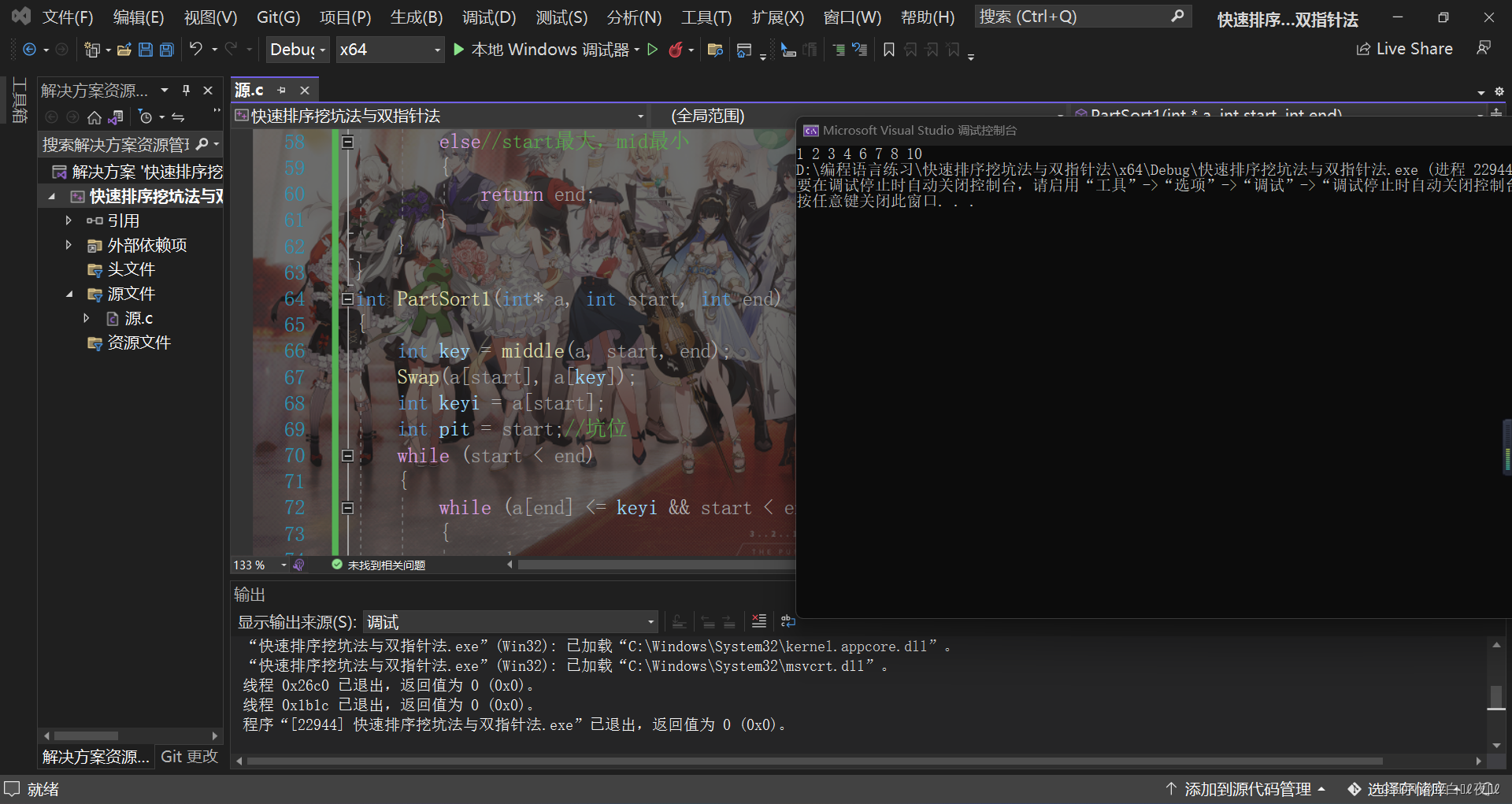Collapse the PartSort1 function outline box at line 64
The image size is (1512, 804).
(347, 298)
